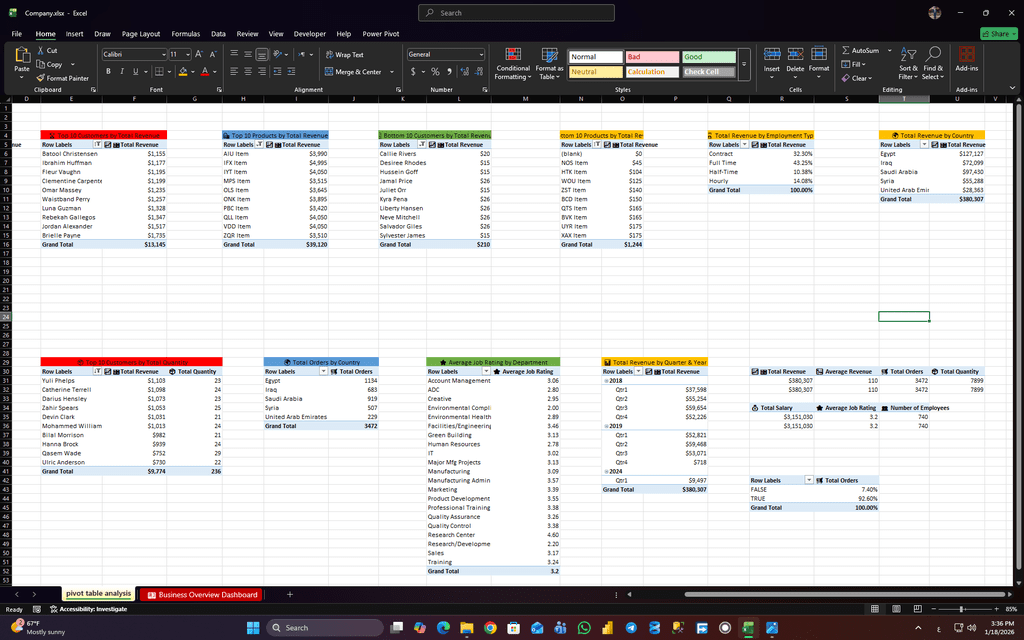Open Sort & Filter tool
The height and width of the screenshot is (640, 1024).
[908, 62]
